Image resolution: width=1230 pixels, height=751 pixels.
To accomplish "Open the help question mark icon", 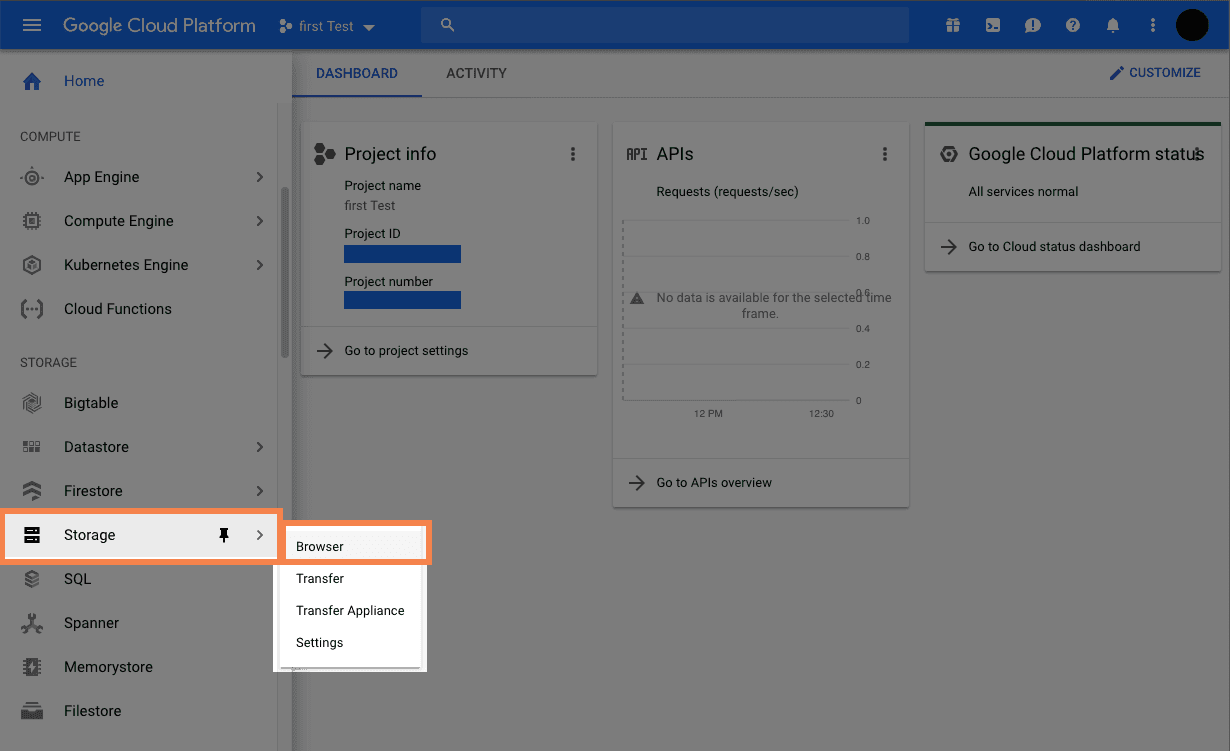I will (1073, 26).
